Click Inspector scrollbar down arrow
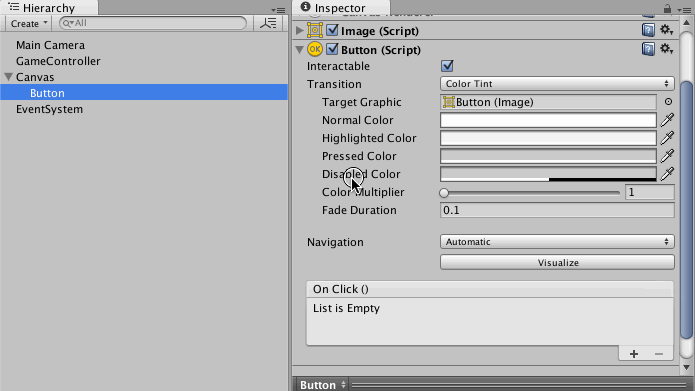Image resolution: width=695 pixels, height=391 pixels. coord(686,367)
